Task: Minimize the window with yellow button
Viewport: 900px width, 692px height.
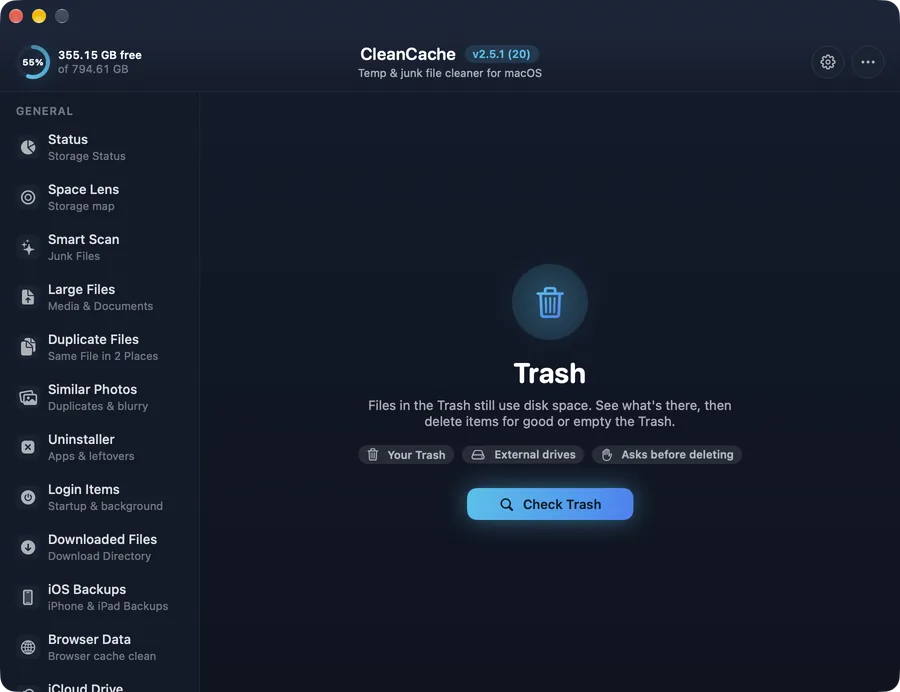Action: [38, 16]
